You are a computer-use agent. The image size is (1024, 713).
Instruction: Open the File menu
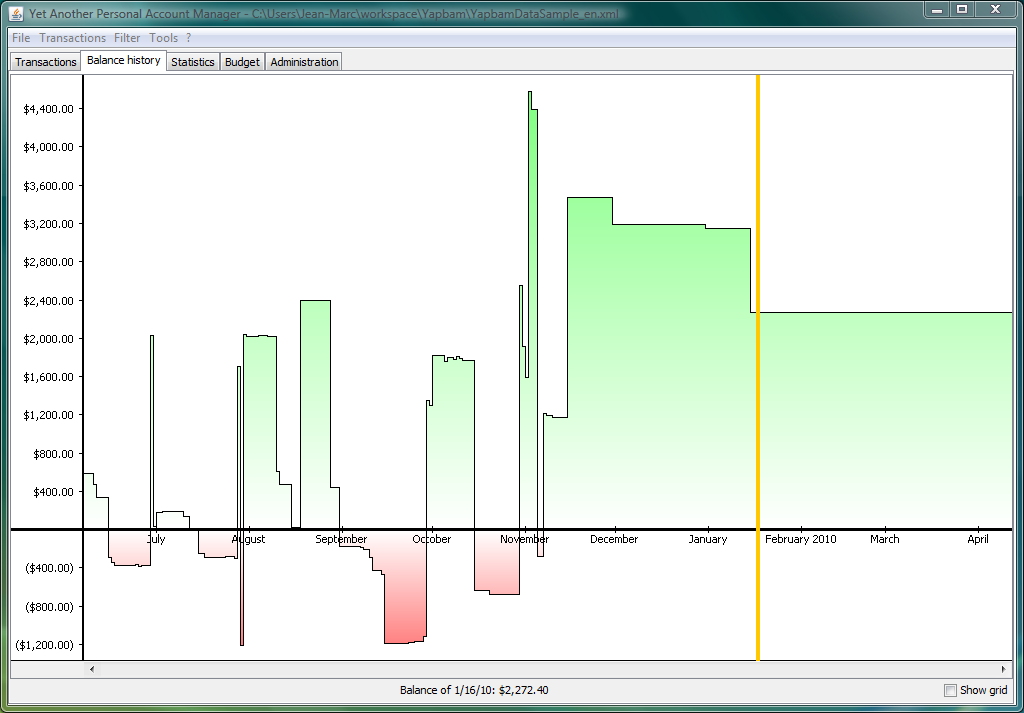tap(21, 38)
